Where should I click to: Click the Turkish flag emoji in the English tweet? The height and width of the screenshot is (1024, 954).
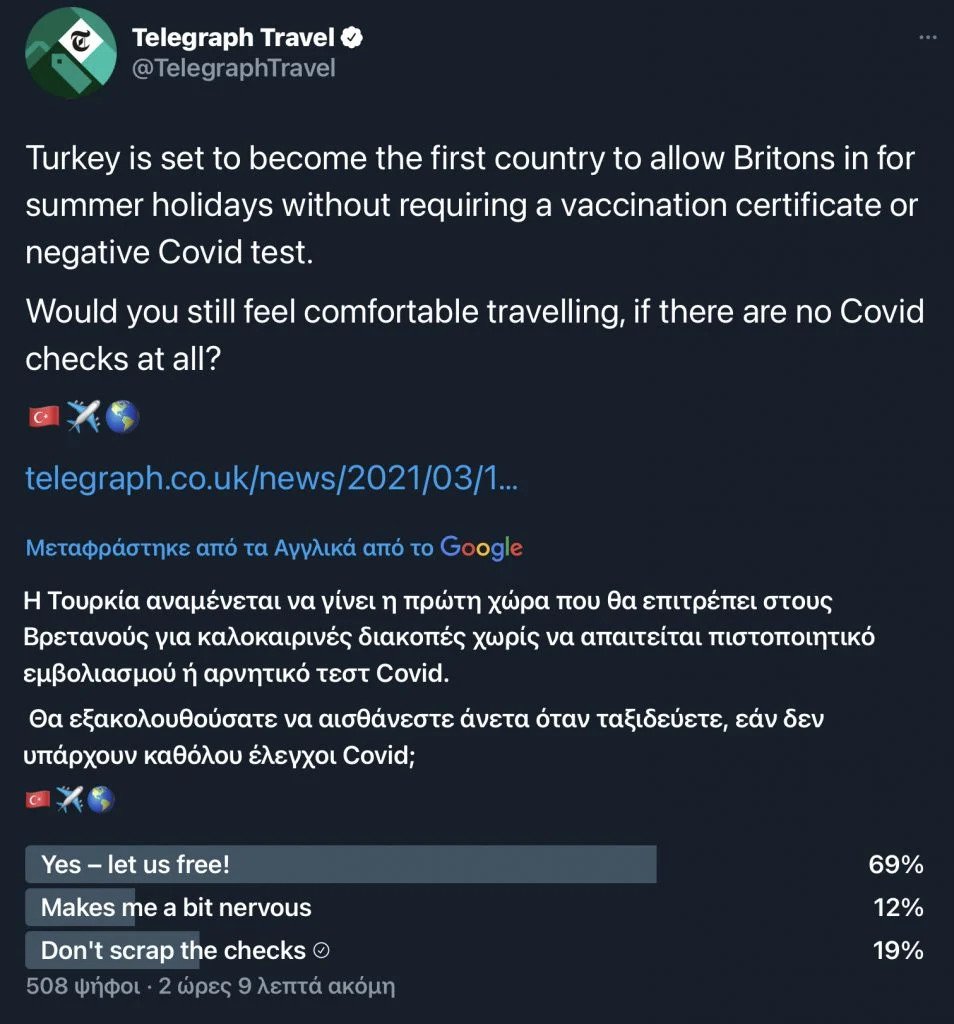point(43,418)
